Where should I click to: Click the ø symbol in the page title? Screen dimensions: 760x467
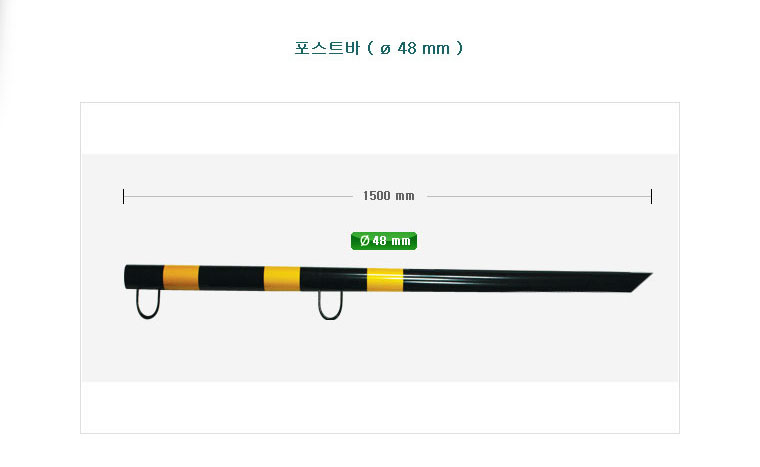pos(385,49)
